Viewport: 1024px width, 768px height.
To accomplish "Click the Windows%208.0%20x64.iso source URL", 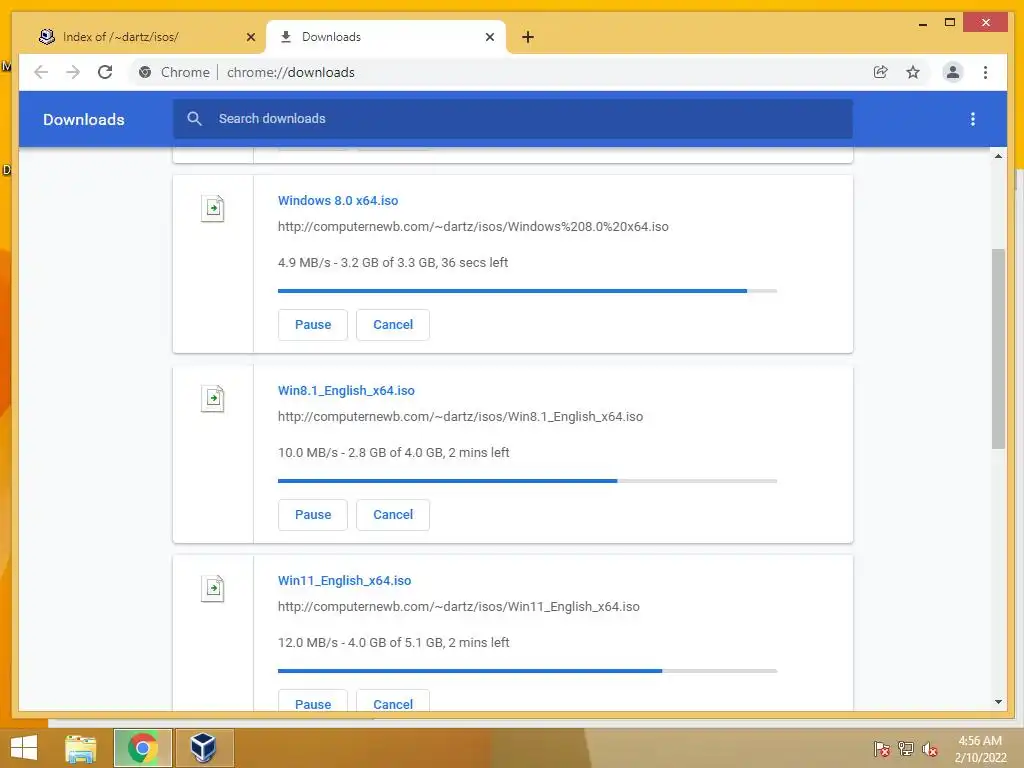I will point(473,227).
